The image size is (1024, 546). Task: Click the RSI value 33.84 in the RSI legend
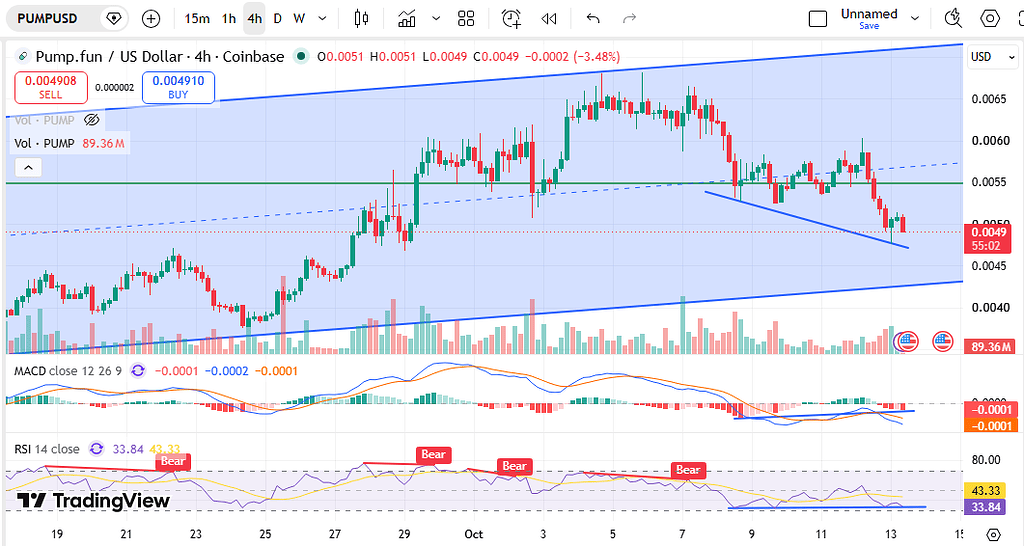click(128, 449)
